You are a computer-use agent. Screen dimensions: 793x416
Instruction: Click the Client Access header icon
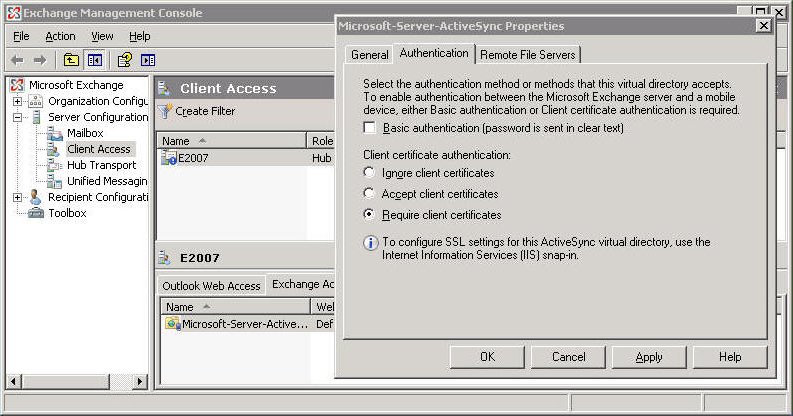pyautogui.click(x=164, y=88)
